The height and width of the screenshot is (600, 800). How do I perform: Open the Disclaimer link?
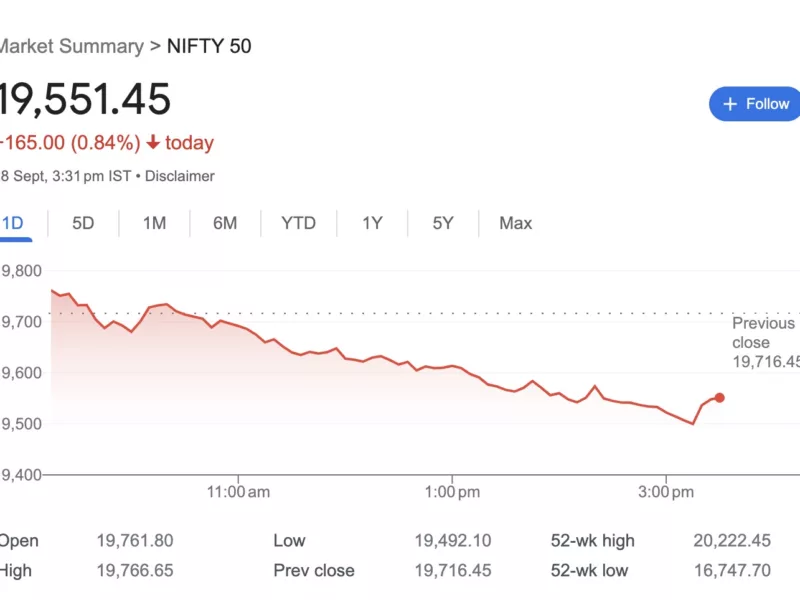(180, 176)
